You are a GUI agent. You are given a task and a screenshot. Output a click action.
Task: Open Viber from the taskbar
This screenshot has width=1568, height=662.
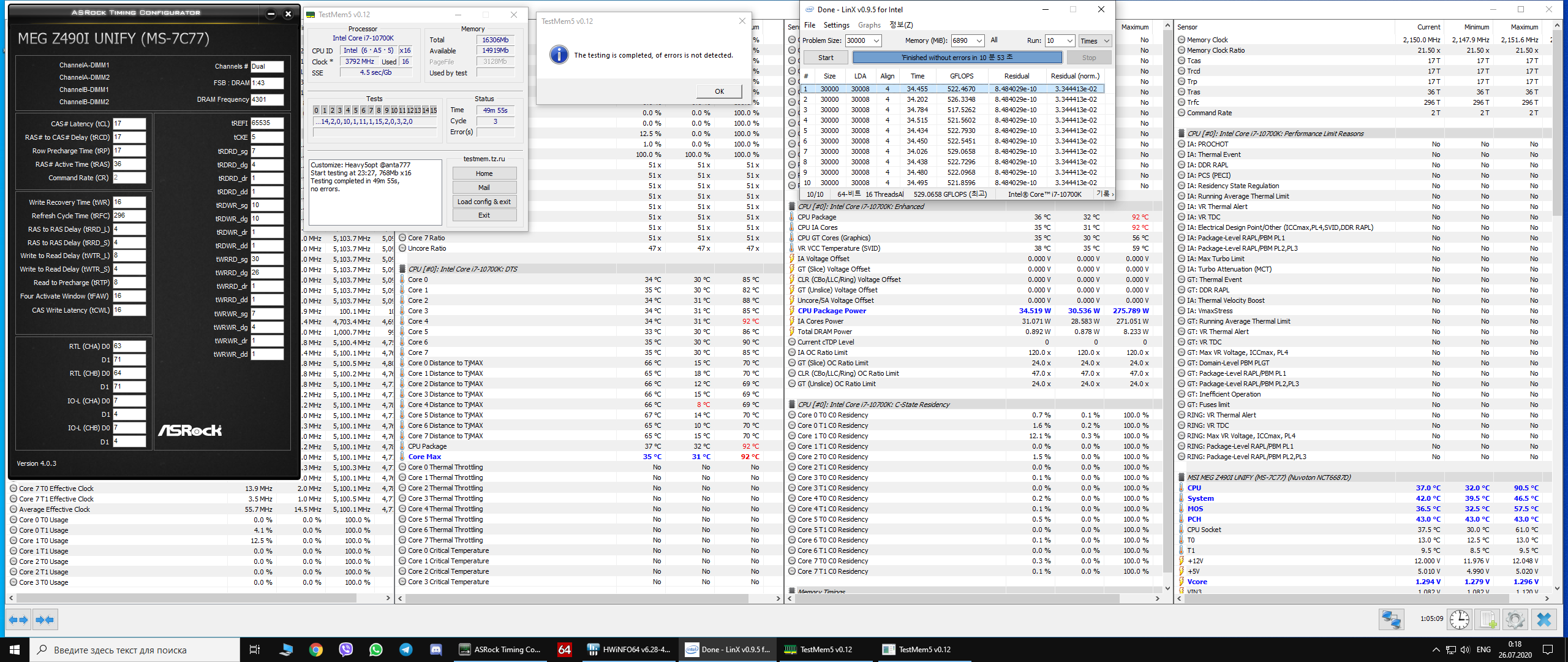pyautogui.click(x=345, y=650)
